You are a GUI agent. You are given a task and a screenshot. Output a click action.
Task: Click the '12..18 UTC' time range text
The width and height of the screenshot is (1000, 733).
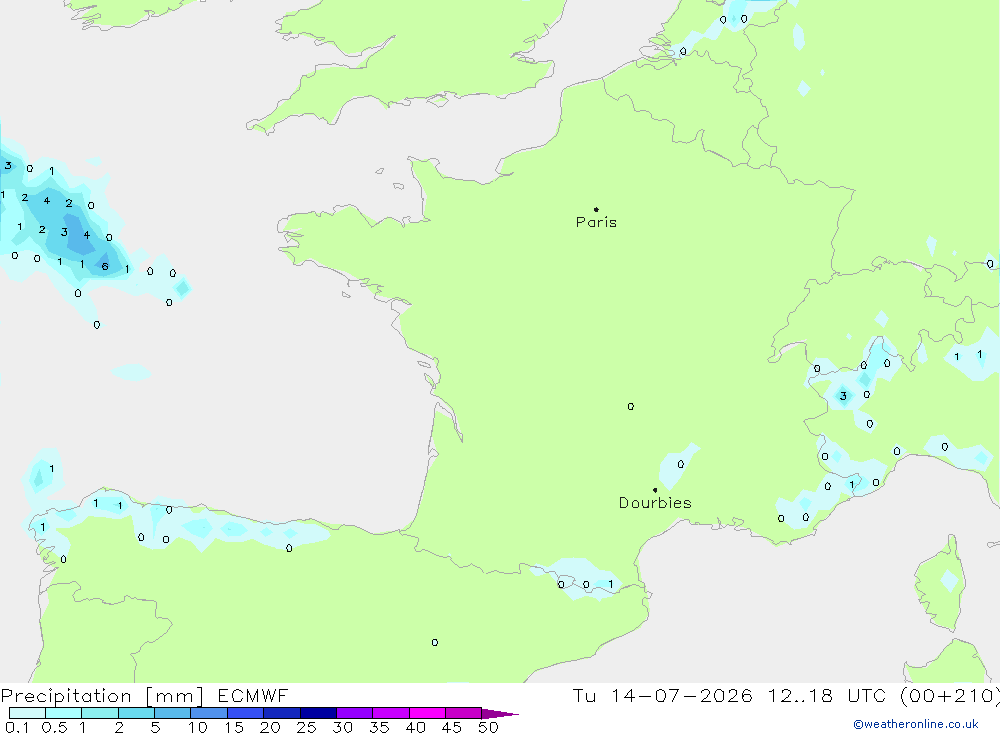(x=827, y=695)
